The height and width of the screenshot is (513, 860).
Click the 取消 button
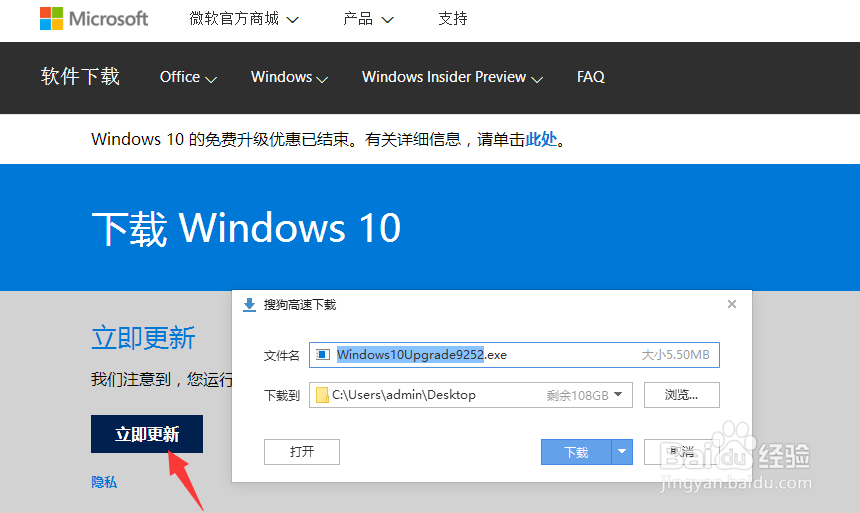(x=682, y=452)
